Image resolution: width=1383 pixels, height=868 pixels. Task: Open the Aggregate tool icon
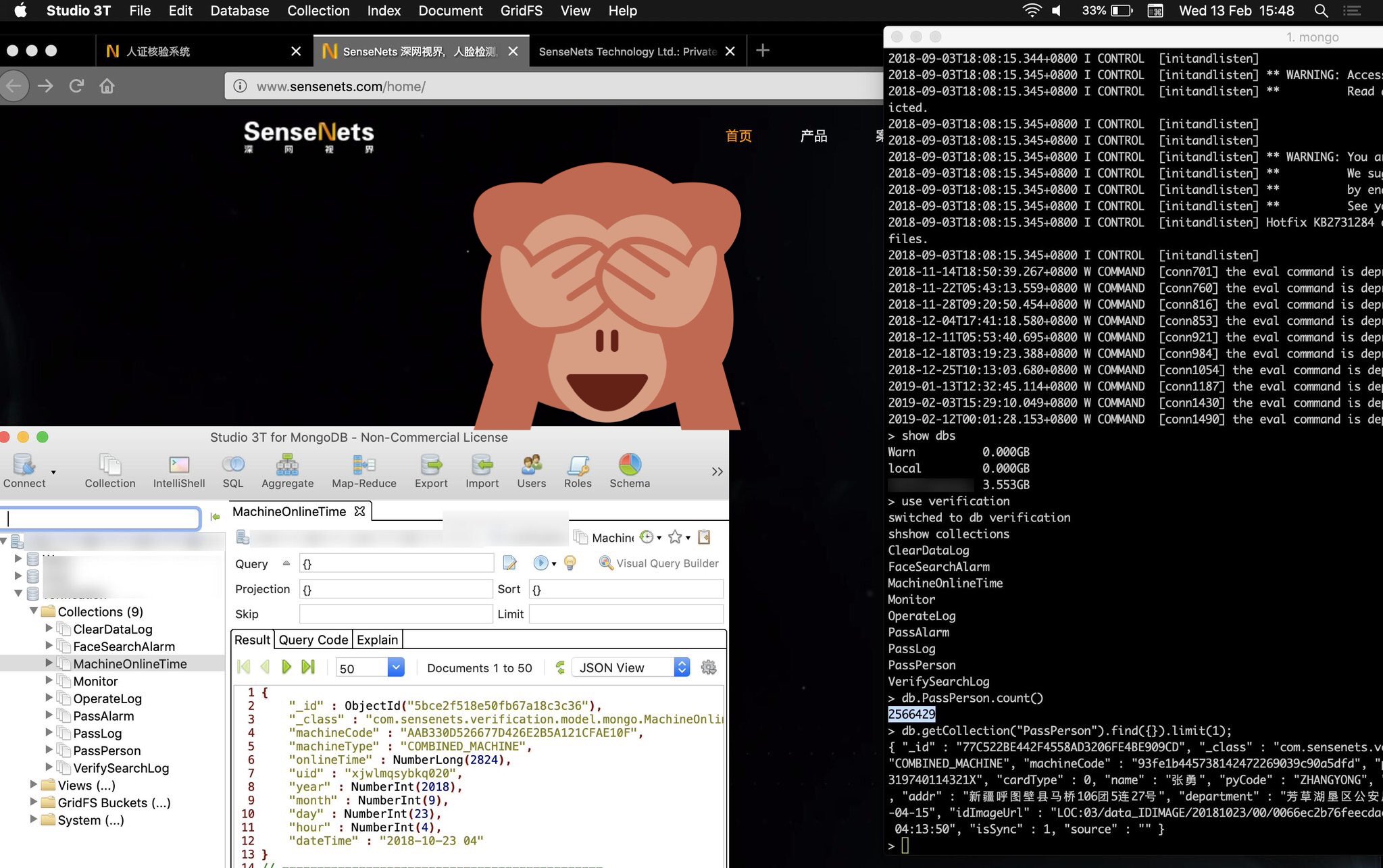point(287,465)
